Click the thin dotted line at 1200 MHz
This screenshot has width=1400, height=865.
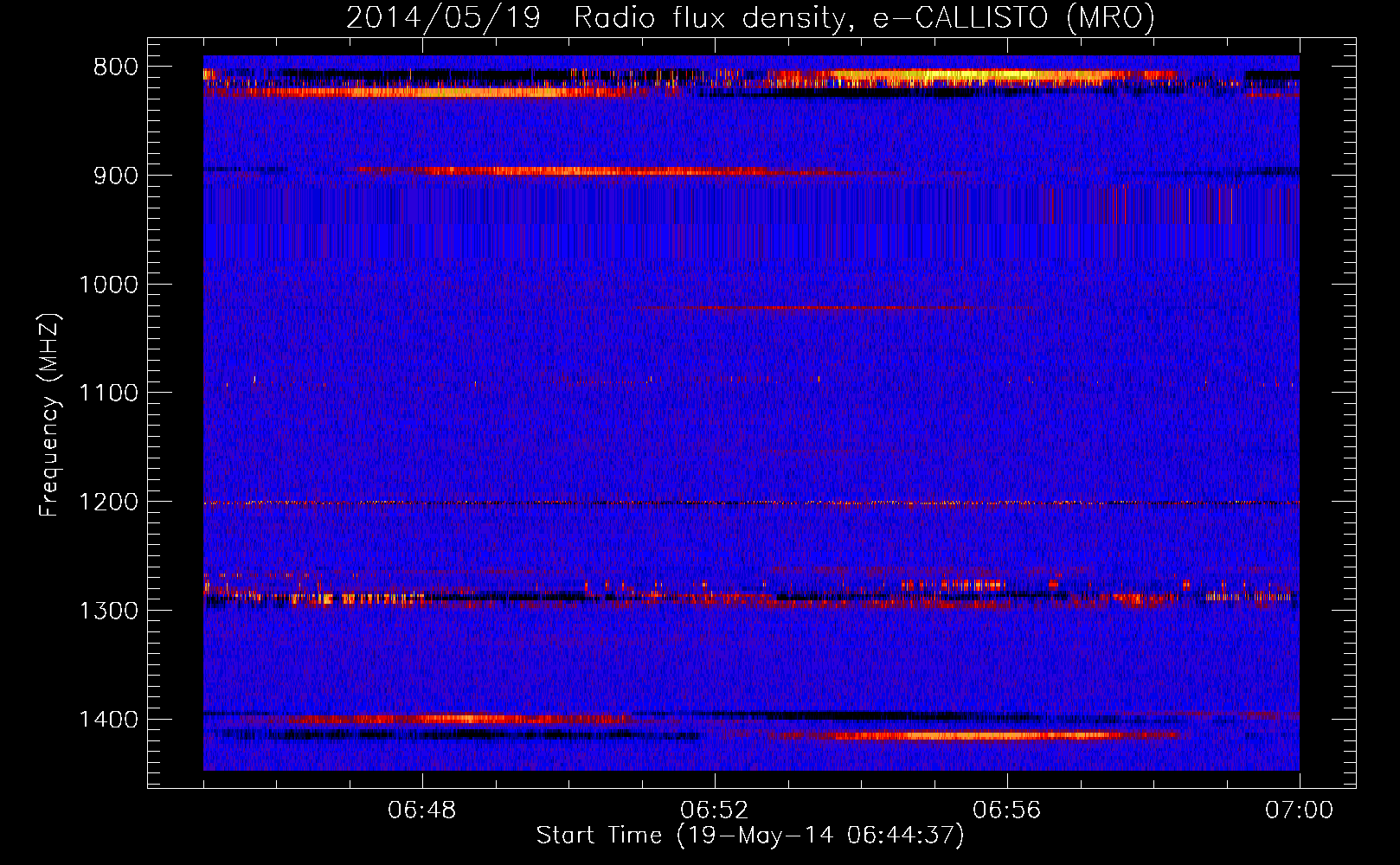click(751, 503)
